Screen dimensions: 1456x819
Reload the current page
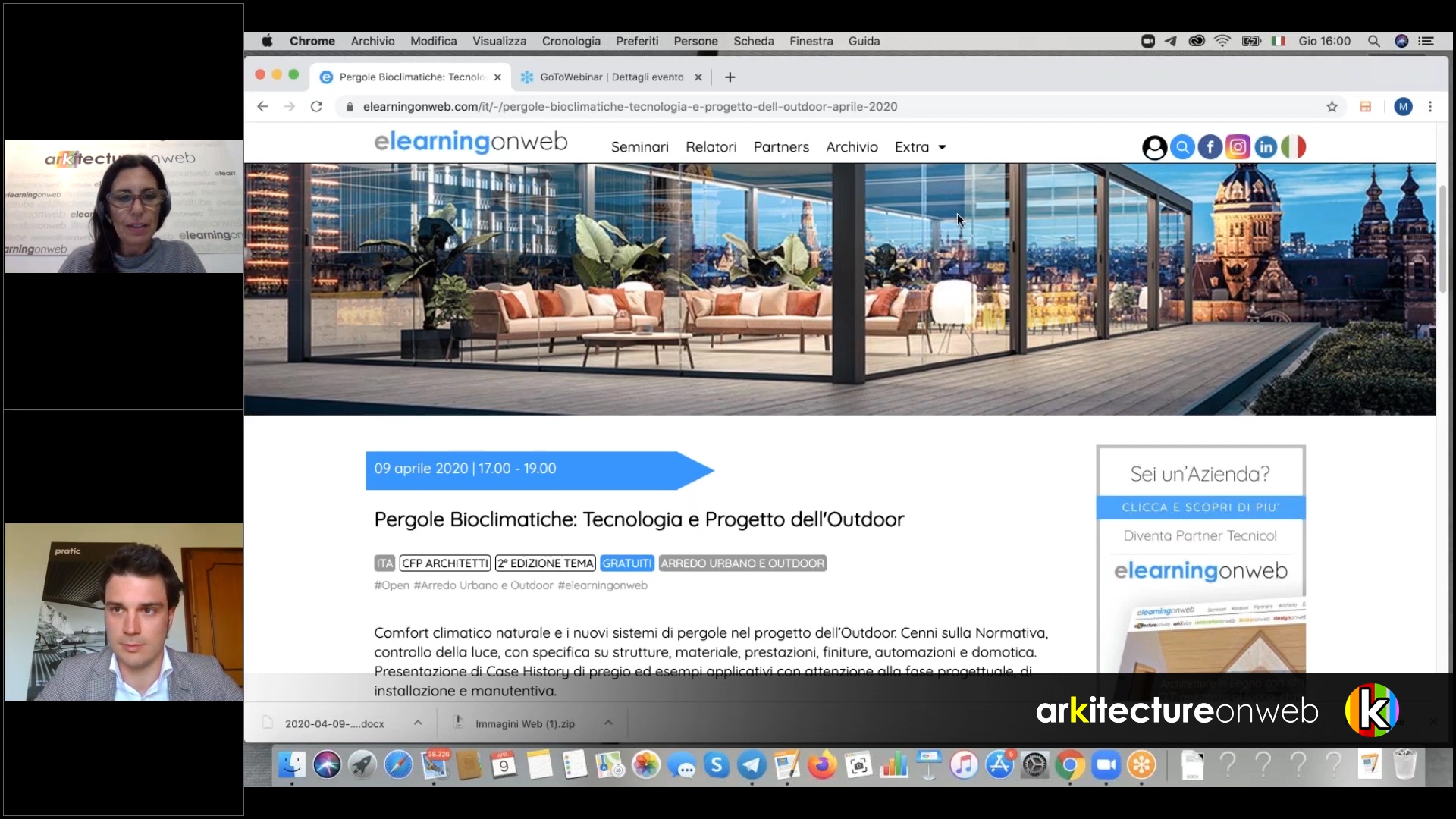click(316, 107)
